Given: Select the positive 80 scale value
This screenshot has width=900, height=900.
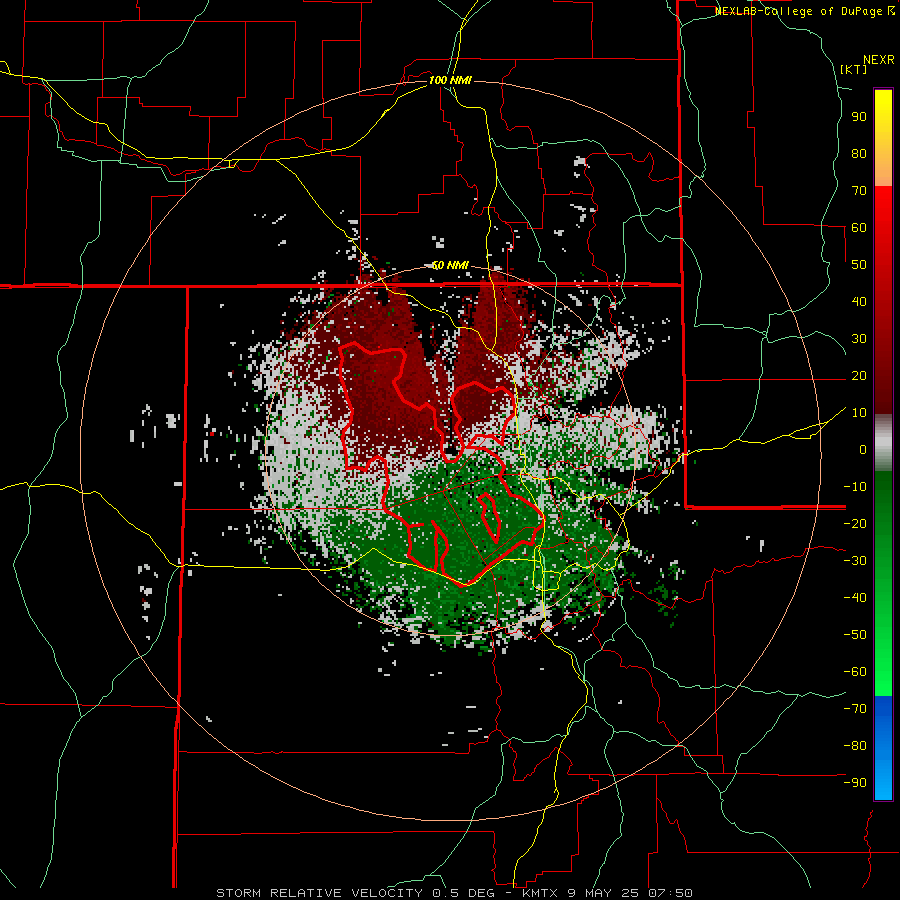Looking at the screenshot, I should (859, 153).
